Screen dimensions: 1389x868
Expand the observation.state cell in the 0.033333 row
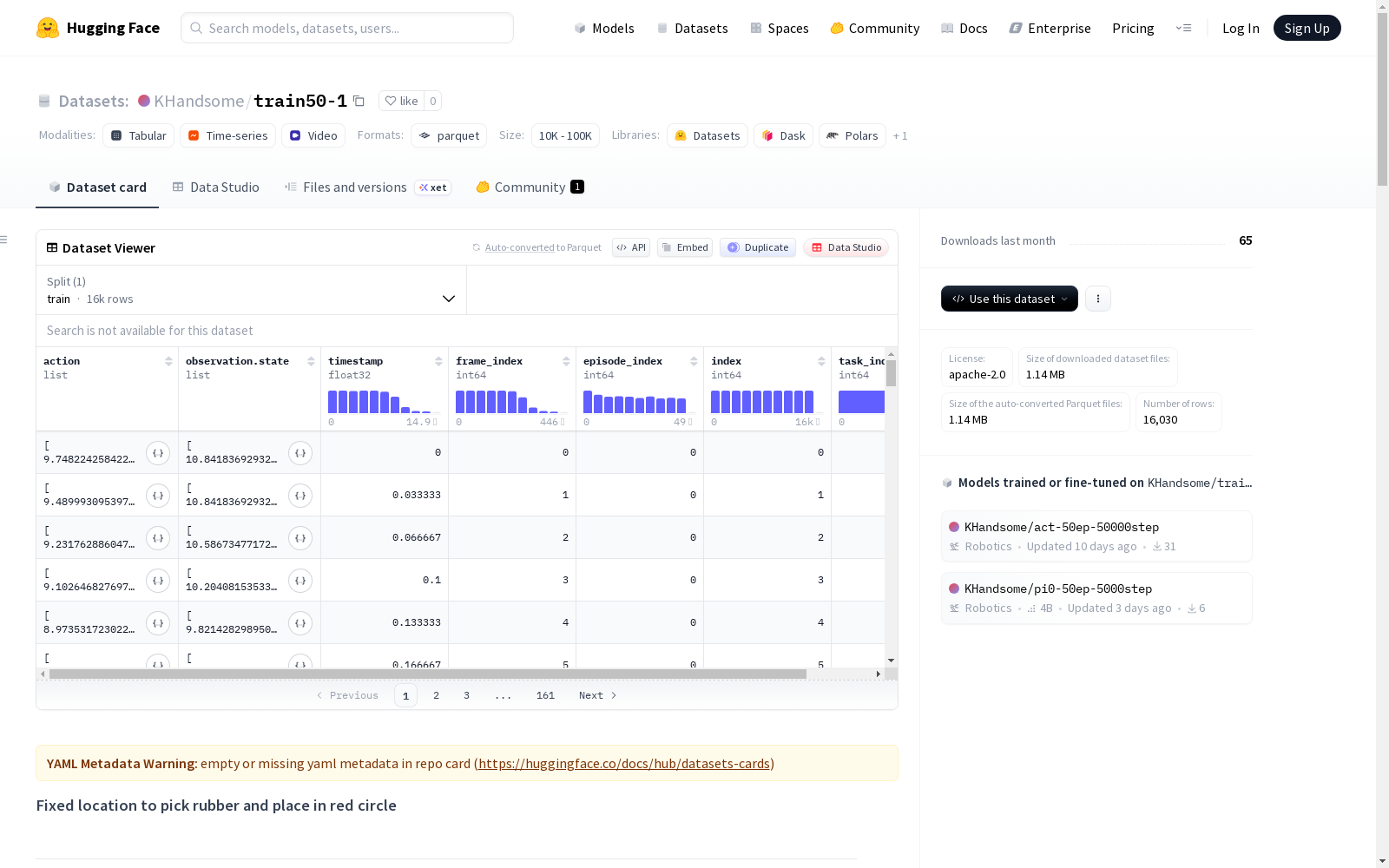(300, 496)
